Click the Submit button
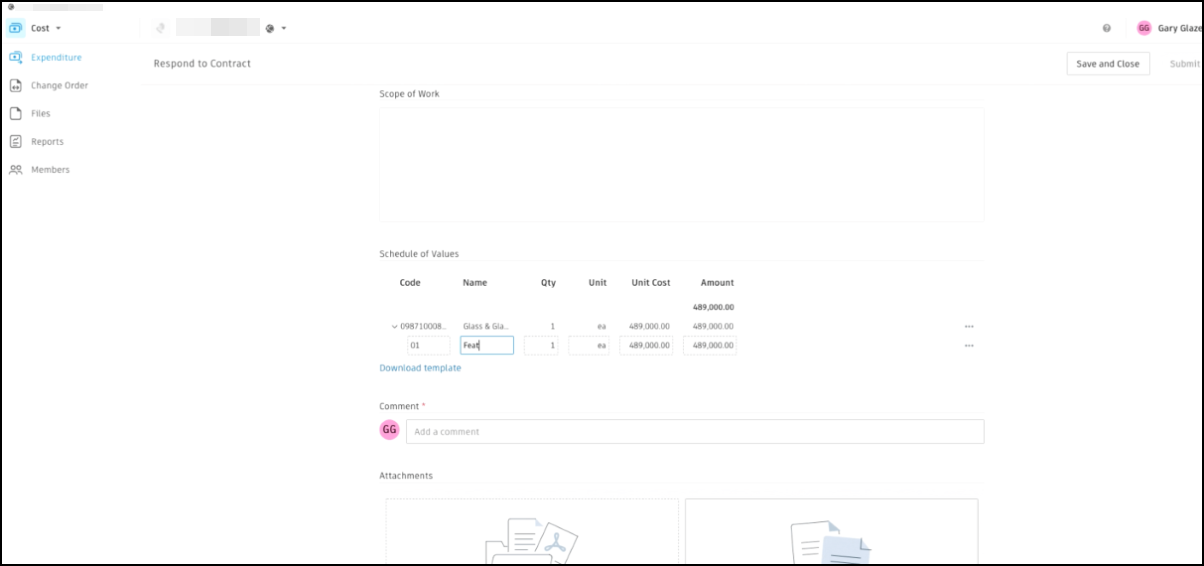The image size is (1204, 566). (x=1185, y=63)
